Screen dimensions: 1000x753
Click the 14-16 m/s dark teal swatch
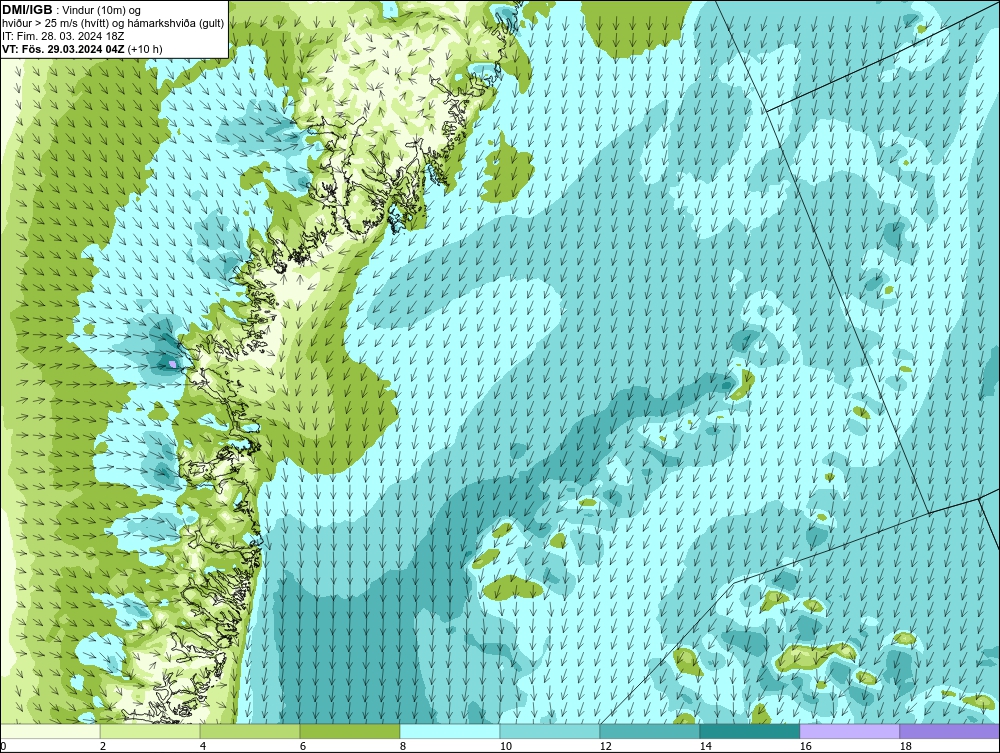click(749, 731)
